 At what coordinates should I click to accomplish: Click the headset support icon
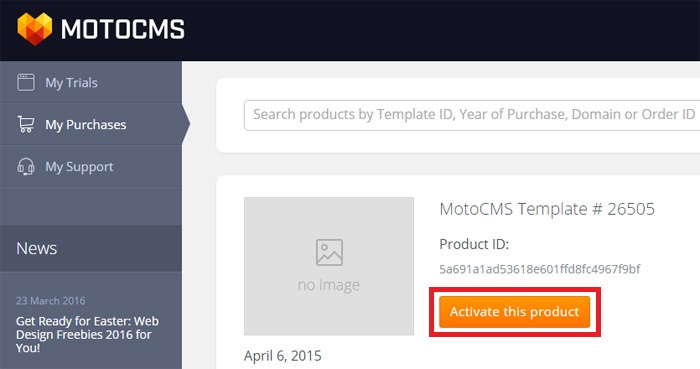point(26,166)
